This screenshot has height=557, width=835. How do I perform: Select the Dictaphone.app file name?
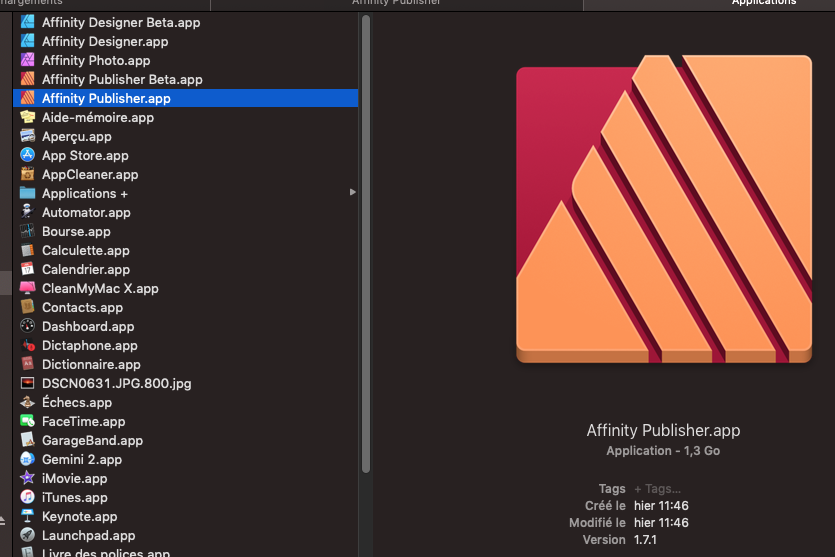click(89, 346)
